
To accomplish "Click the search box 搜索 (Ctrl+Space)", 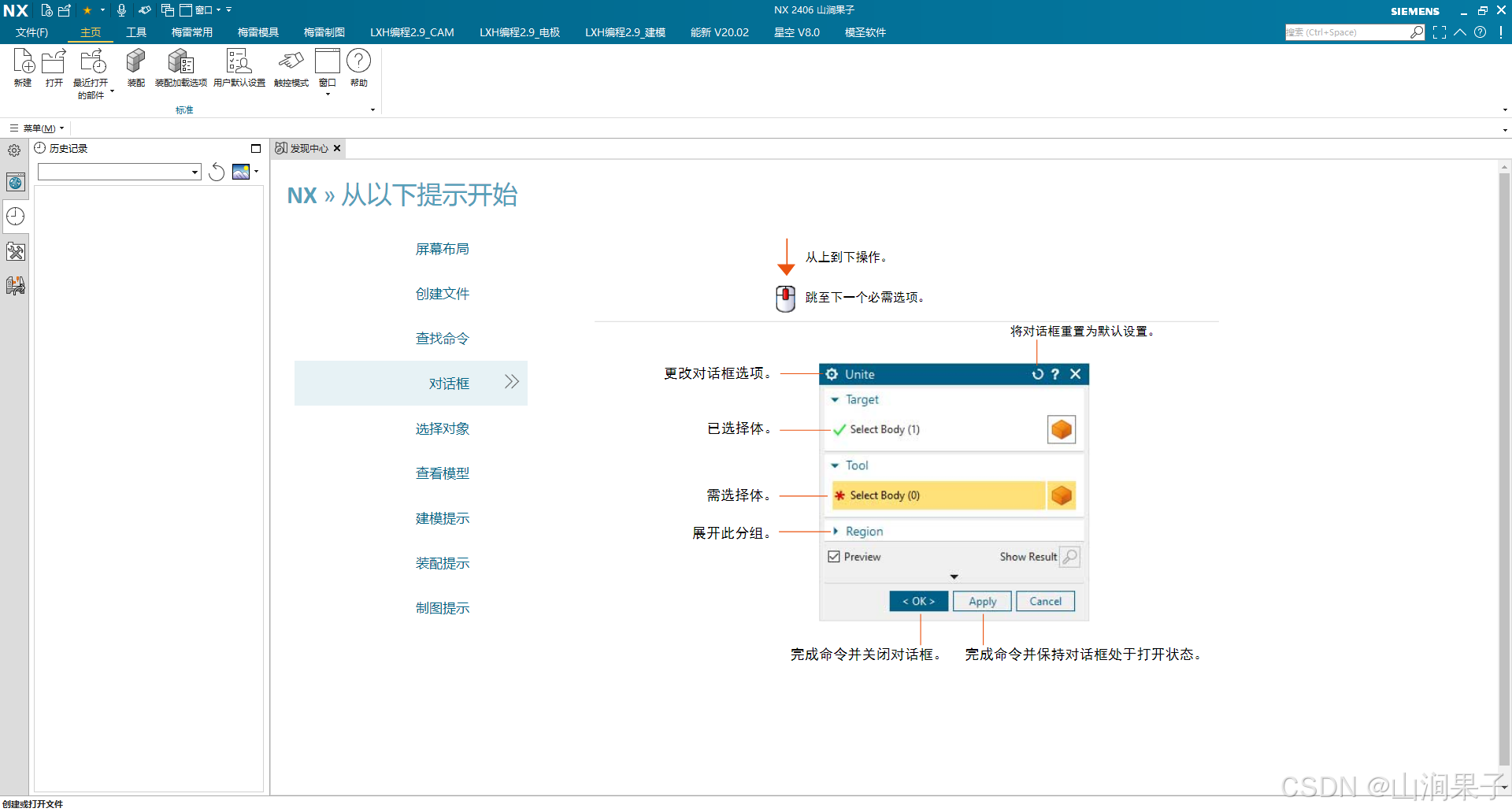I will pos(1347,32).
